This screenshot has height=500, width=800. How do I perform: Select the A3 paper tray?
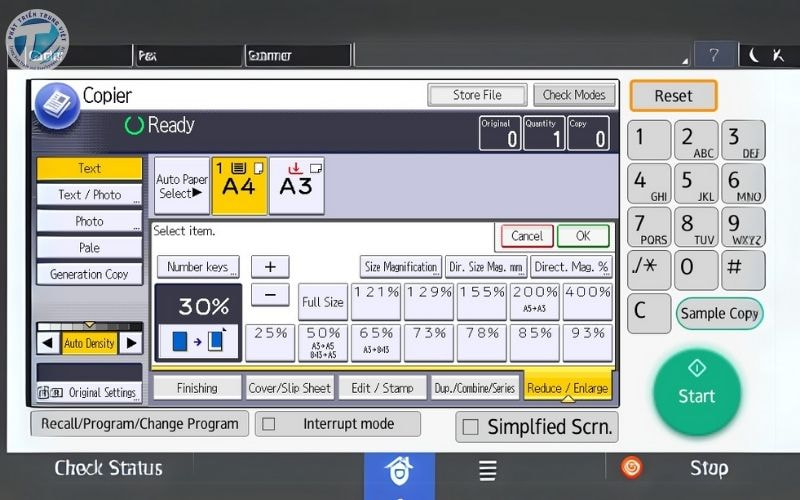(296, 185)
